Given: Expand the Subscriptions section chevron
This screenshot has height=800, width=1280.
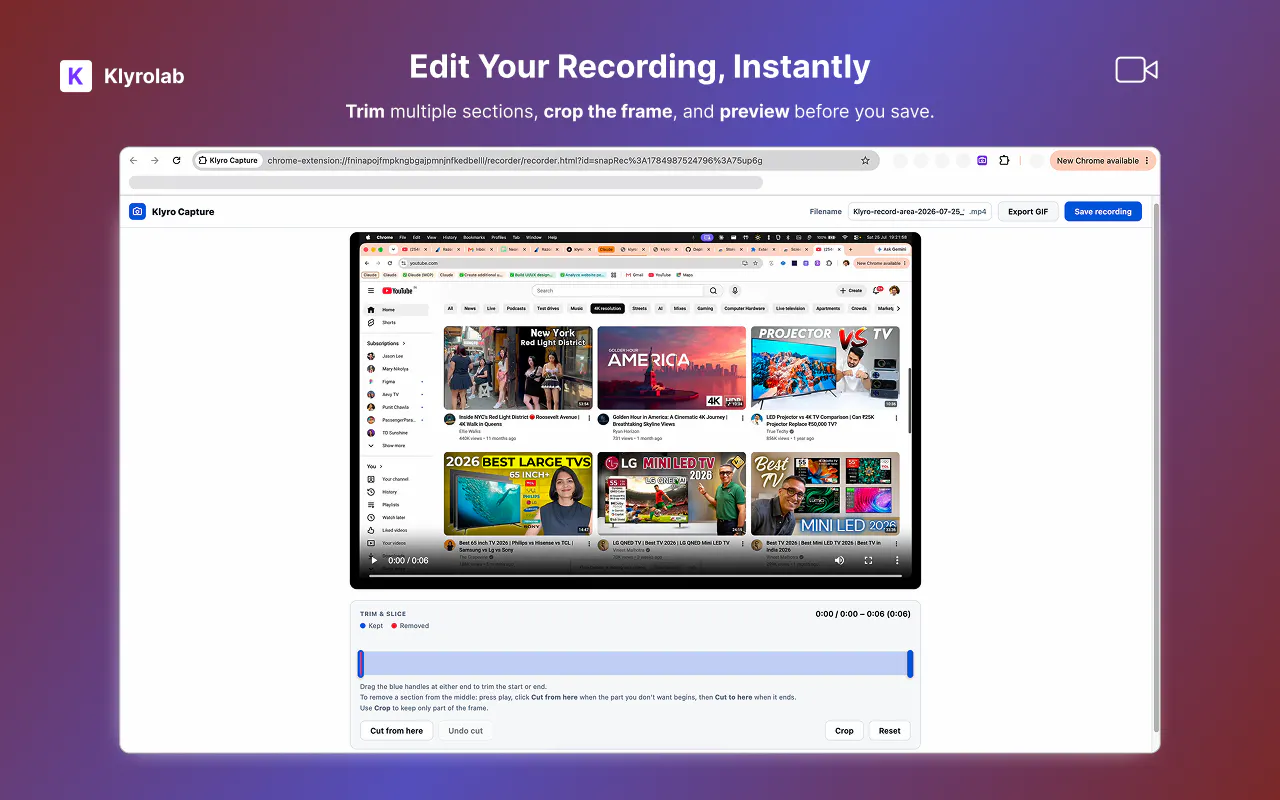Looking at the screenshot, I should tap(404, 344).
